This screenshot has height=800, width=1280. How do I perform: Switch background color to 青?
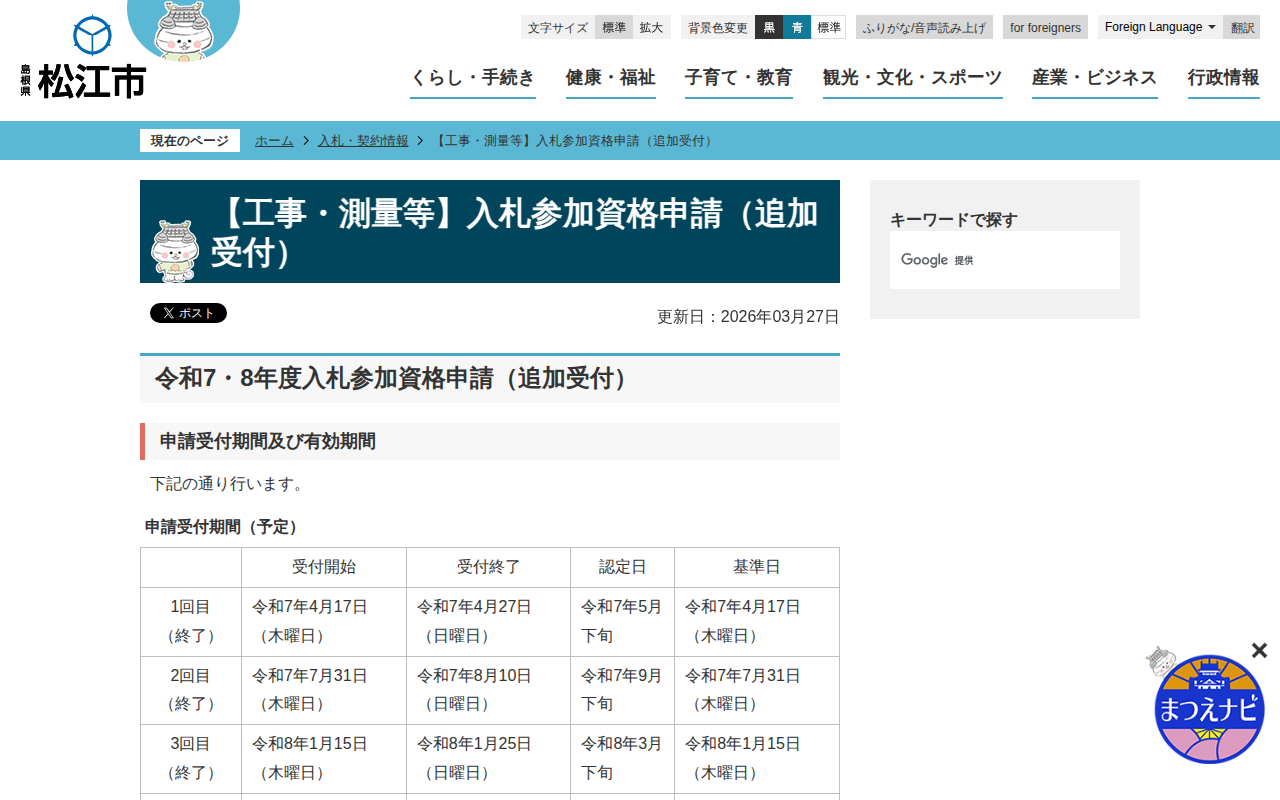point(797,27)
